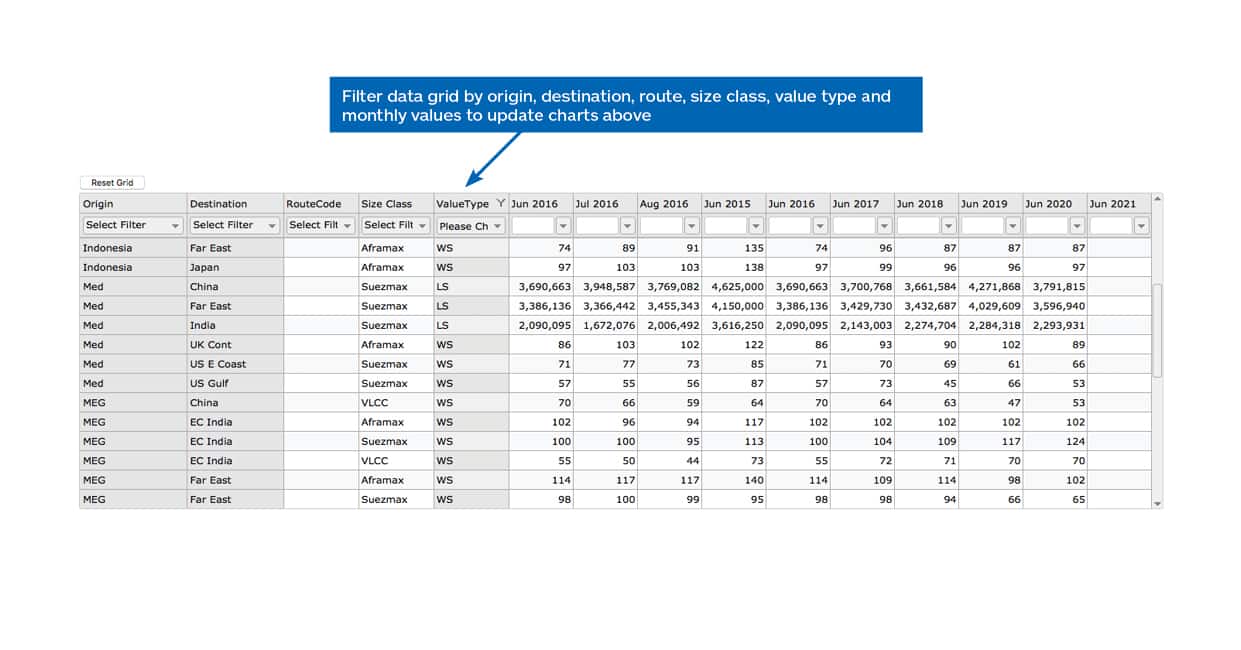
Task: Click the value 3,366,442
Action: [609, 306]
